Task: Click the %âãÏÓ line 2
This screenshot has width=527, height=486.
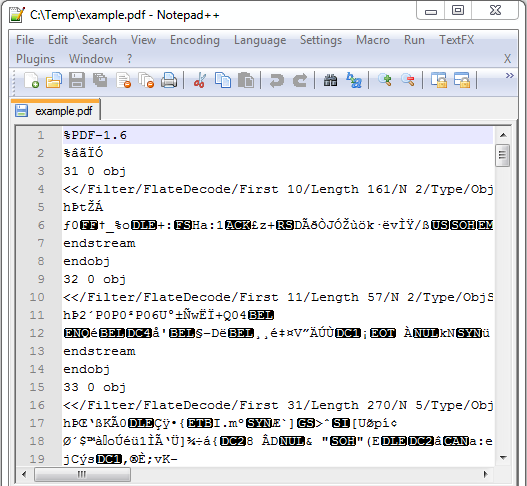Action: pos(83,153)
